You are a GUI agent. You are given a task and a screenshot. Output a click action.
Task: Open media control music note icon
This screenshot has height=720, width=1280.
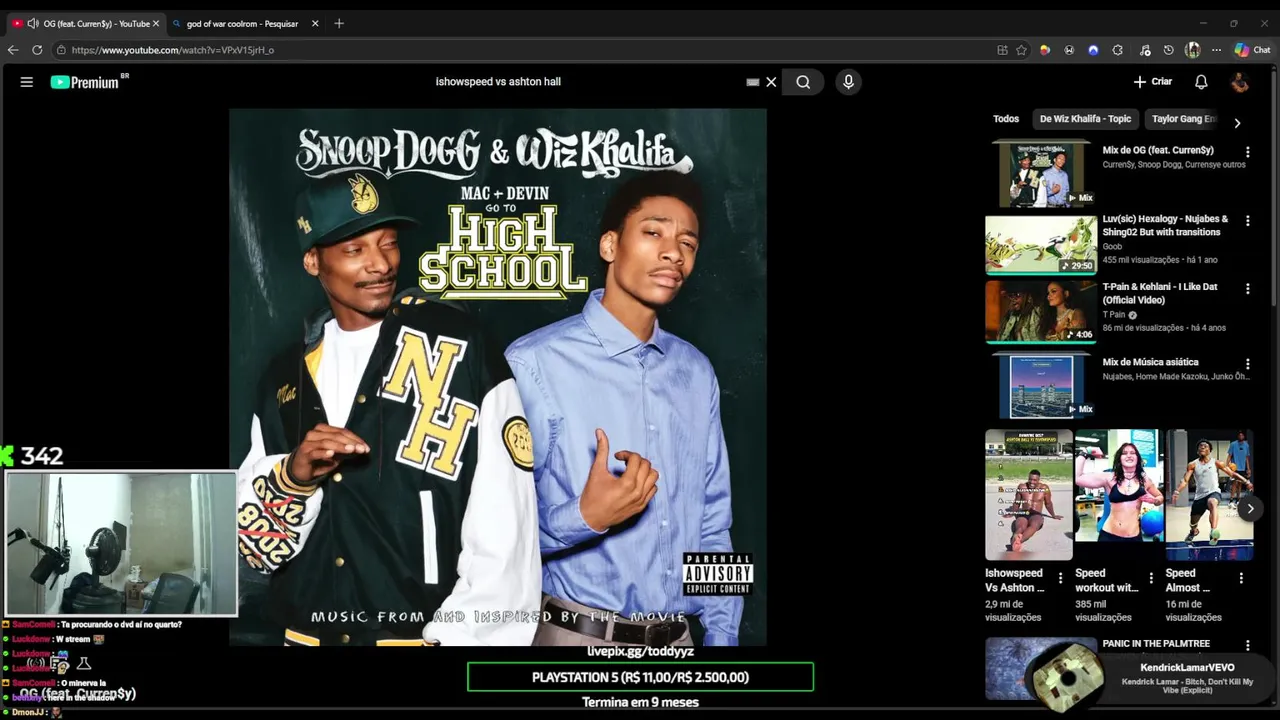pyautogui.click(x=1143, y=50)
